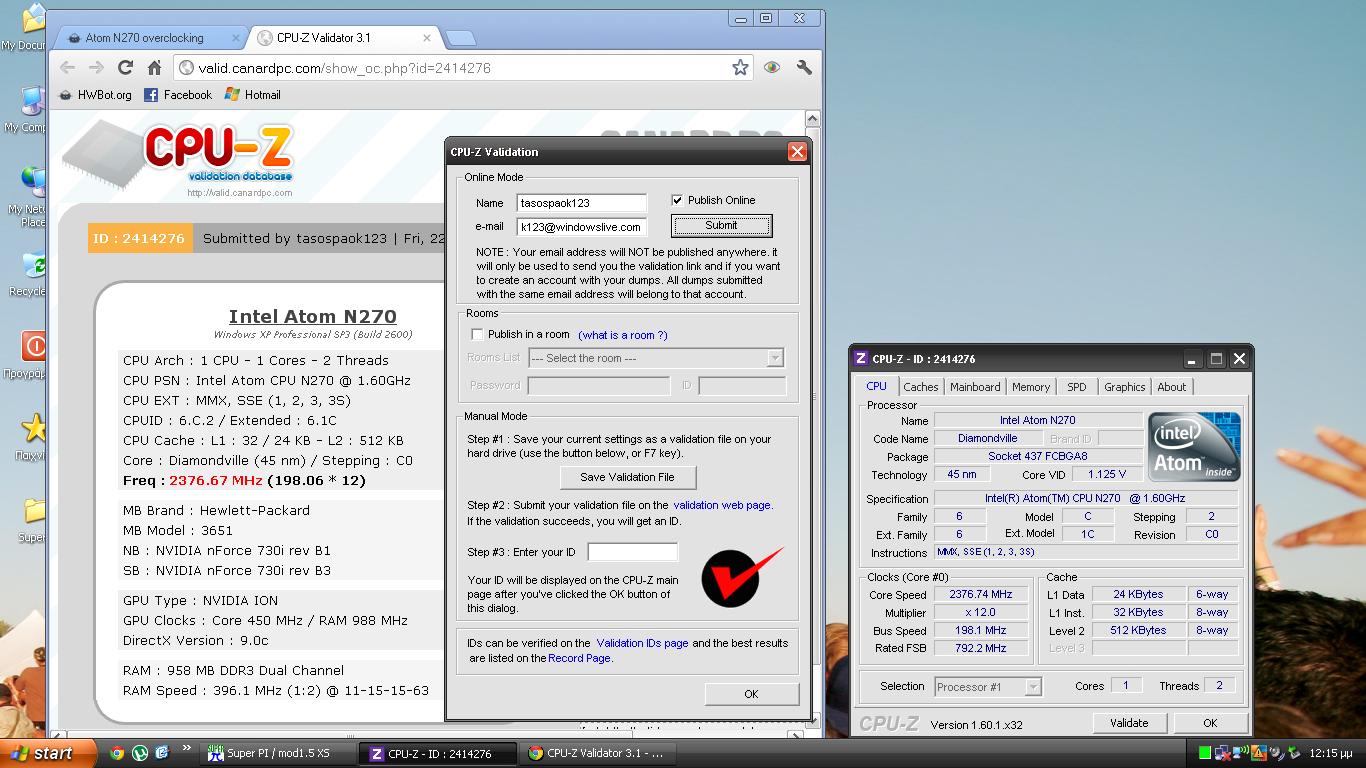
Task: Expand the Processor #1 selection dropdown
Action: pyautogui.click(x=1033, y=687)
